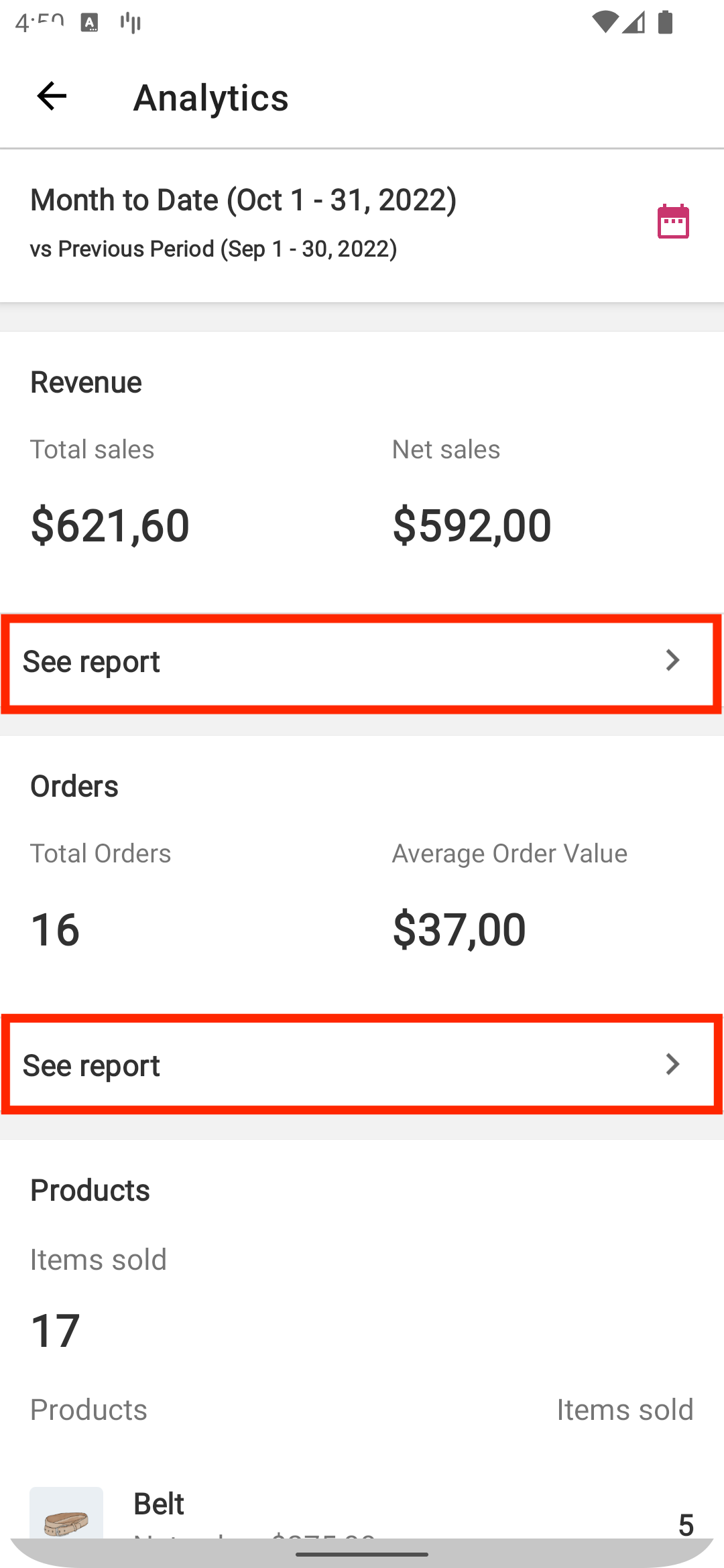Tap the Items sold column header
This screenshot has height=1568, width=724.
(x=625, y=1409)
